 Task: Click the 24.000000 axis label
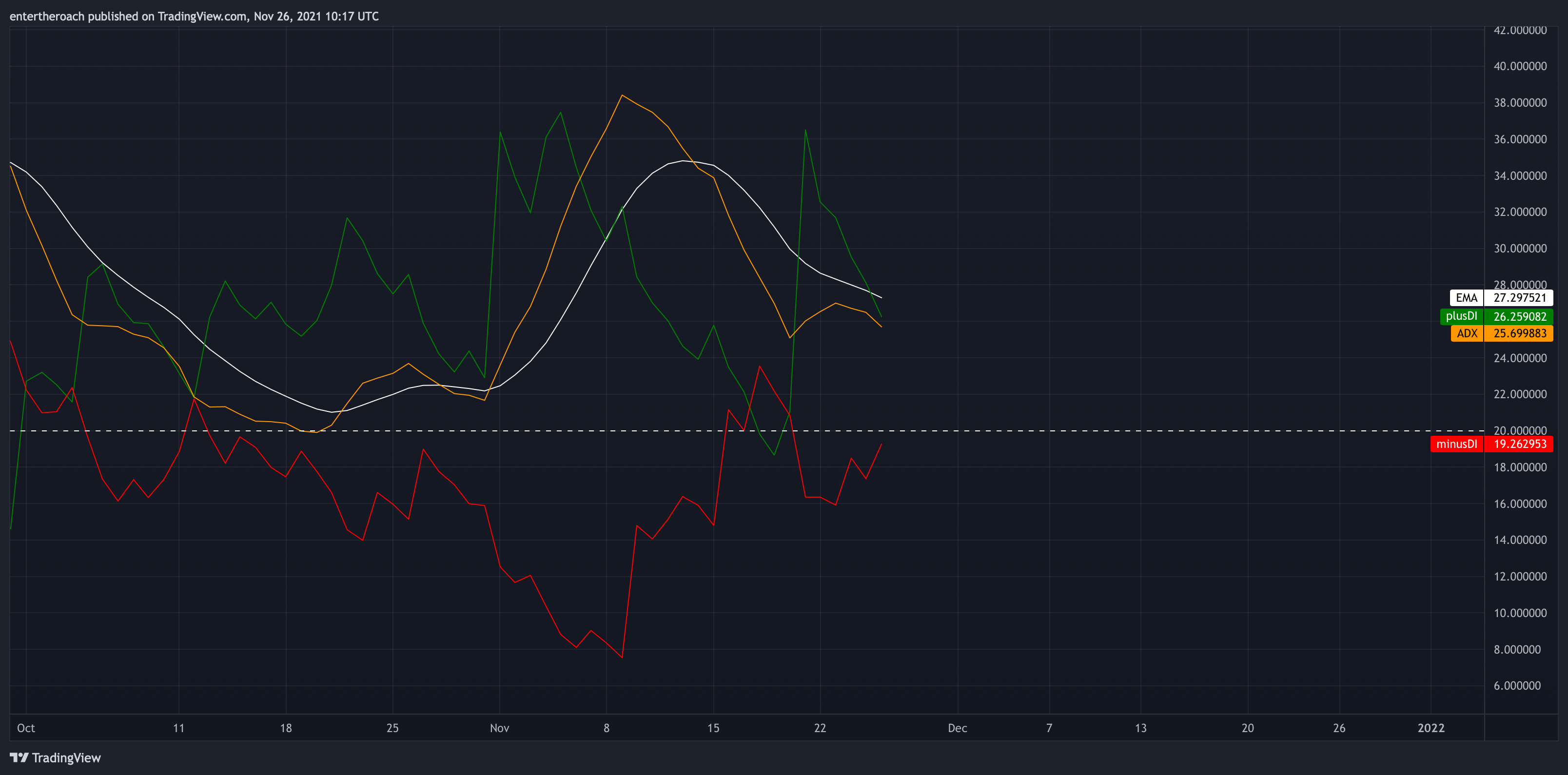[x=1520, y=358]
